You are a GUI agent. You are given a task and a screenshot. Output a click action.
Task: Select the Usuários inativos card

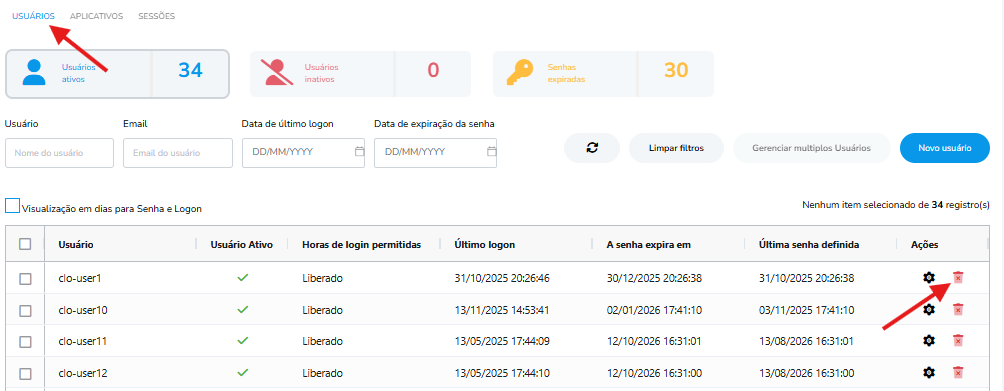tap(360, 74)
